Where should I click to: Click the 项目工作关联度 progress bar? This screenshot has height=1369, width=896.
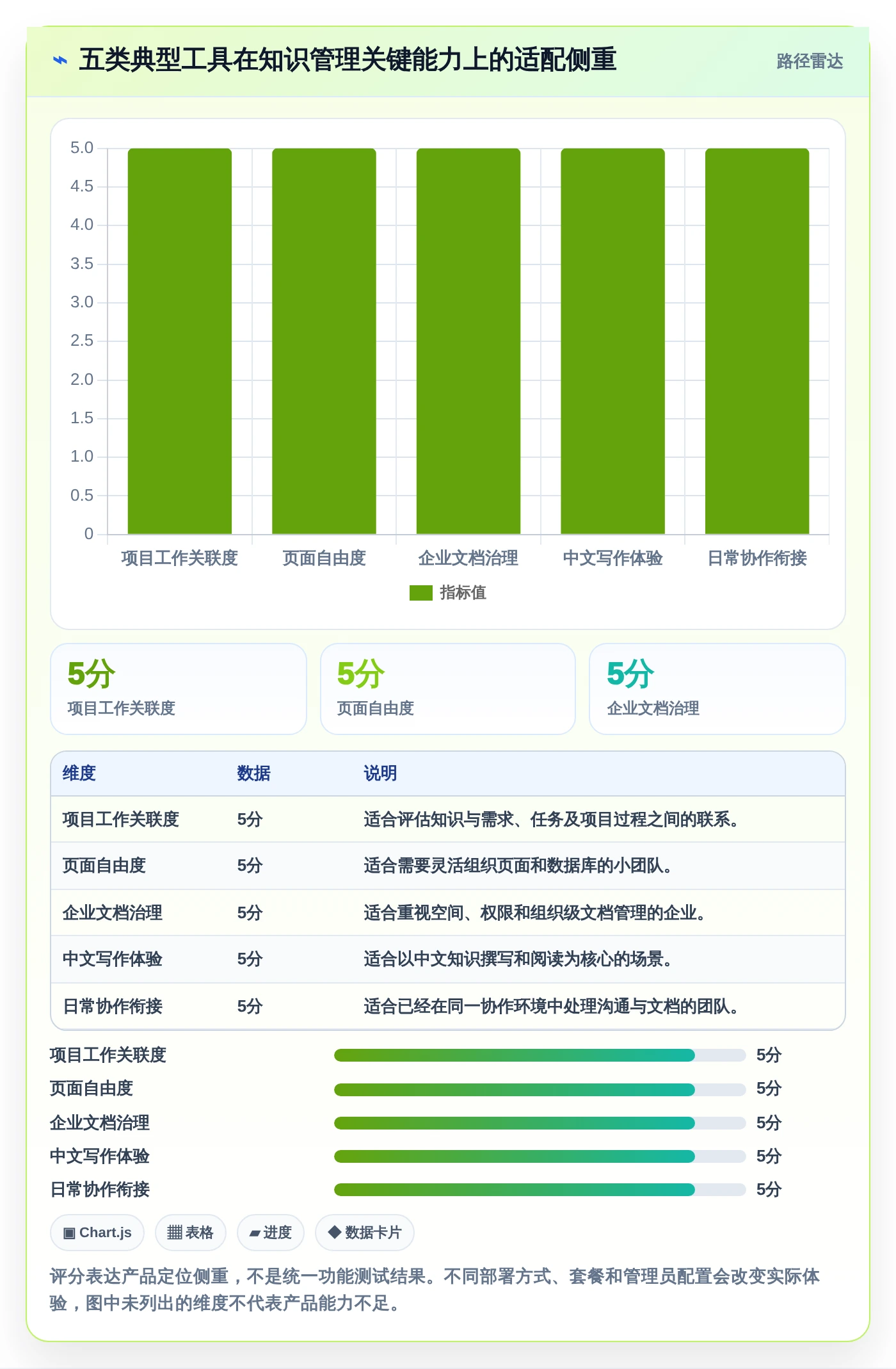coord(540,1055)
